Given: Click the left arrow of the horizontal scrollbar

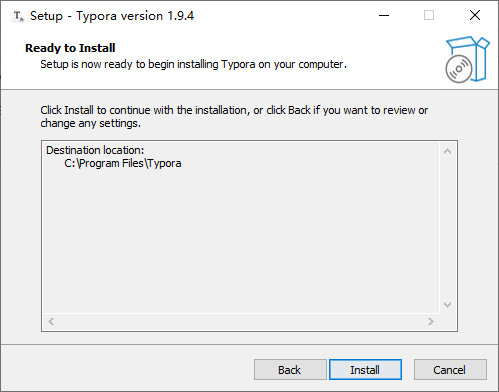Looking at the screenshot, I should click(51, 321).
